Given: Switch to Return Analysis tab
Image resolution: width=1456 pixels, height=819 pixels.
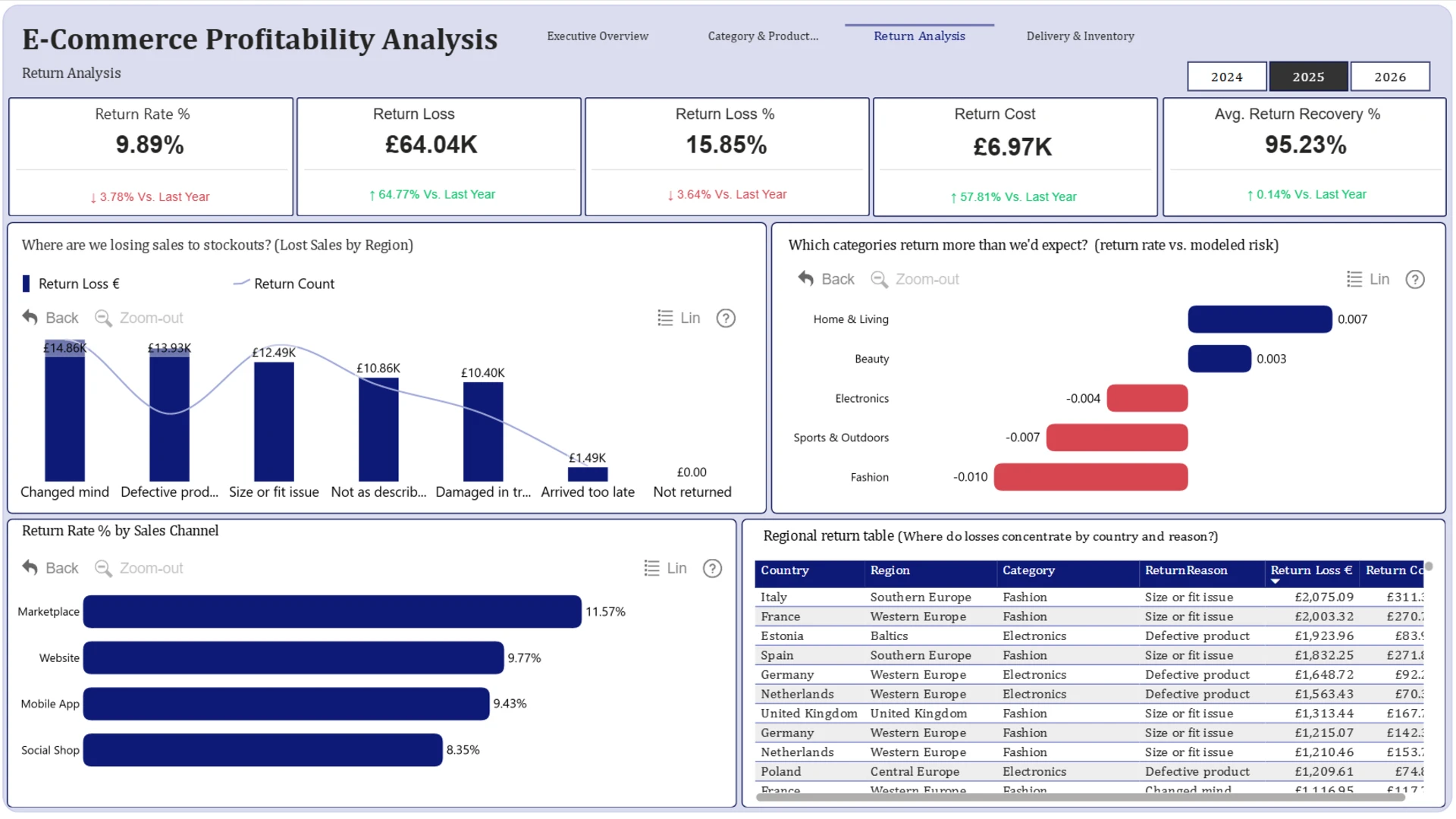Looking at the screenshot, I should pos(919,36).
